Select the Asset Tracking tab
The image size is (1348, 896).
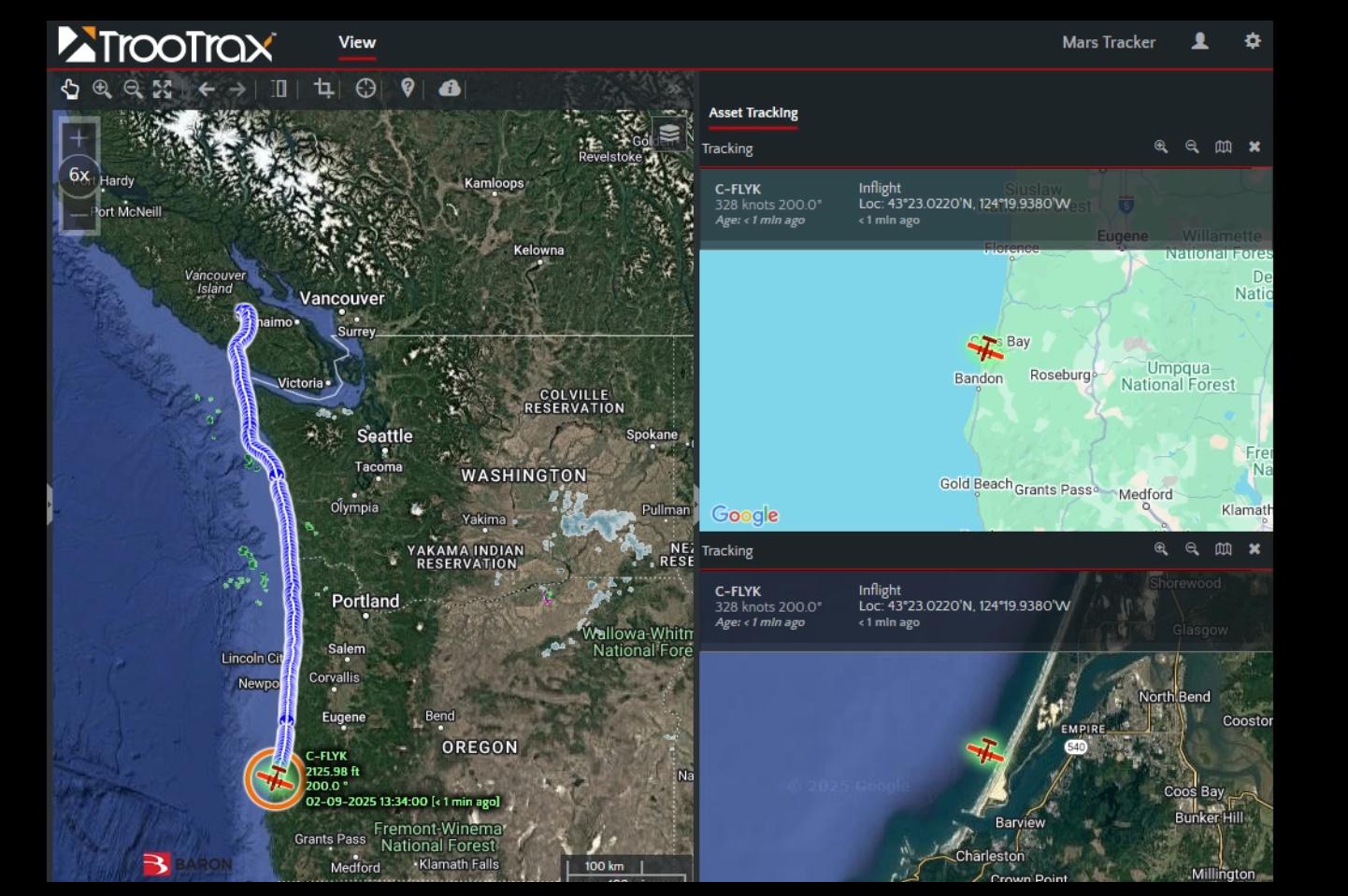point(753,113)
